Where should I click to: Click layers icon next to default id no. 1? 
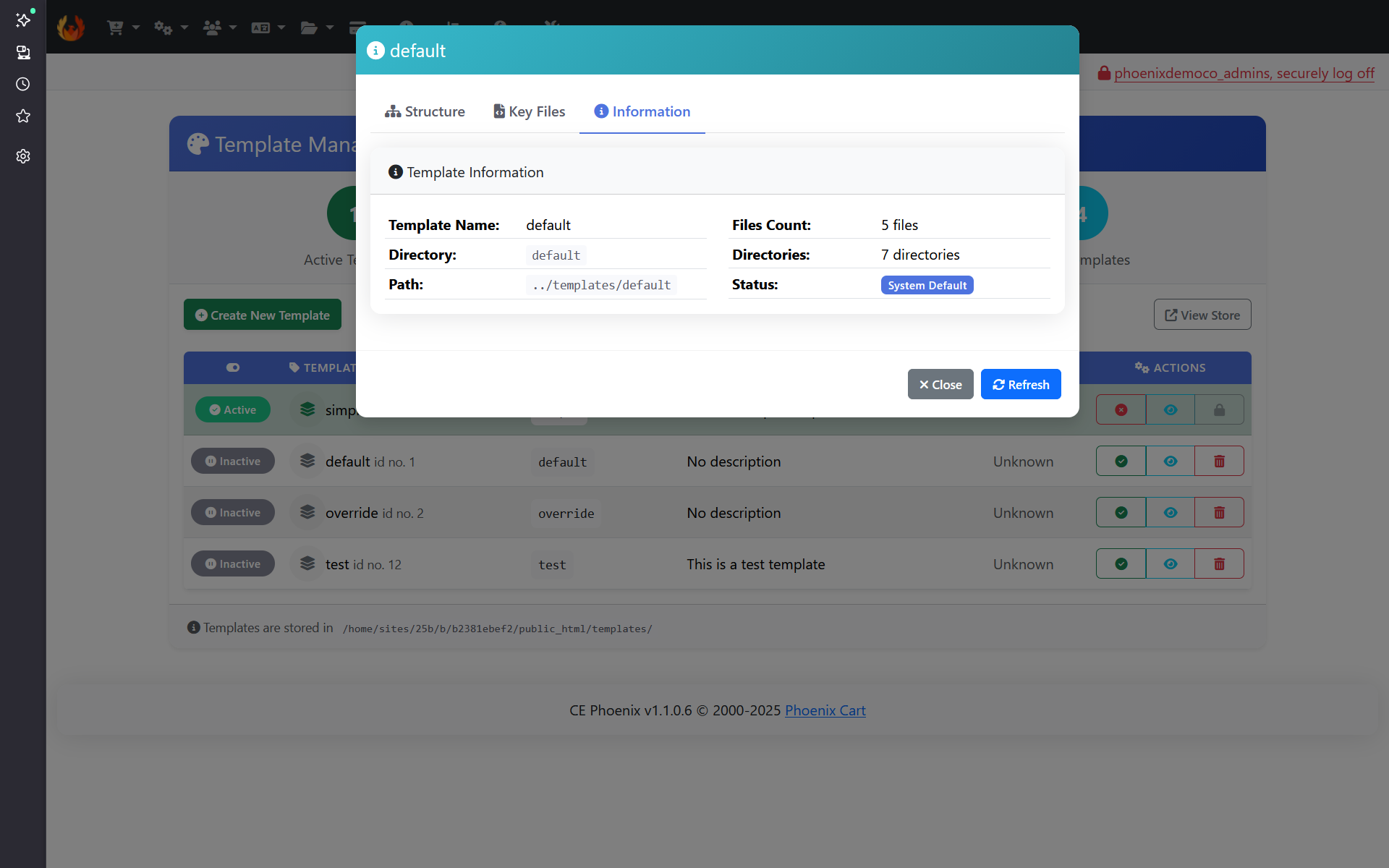(x=307, y=461)
